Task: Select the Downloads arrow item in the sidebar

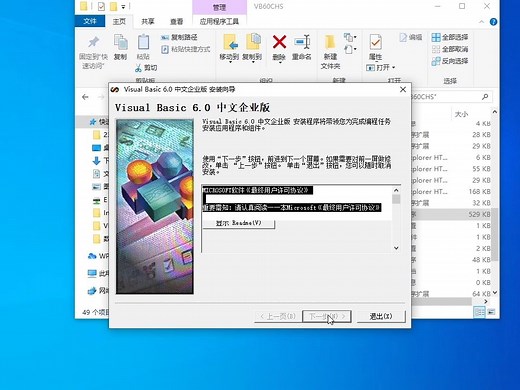Action: tap(96, 161)
